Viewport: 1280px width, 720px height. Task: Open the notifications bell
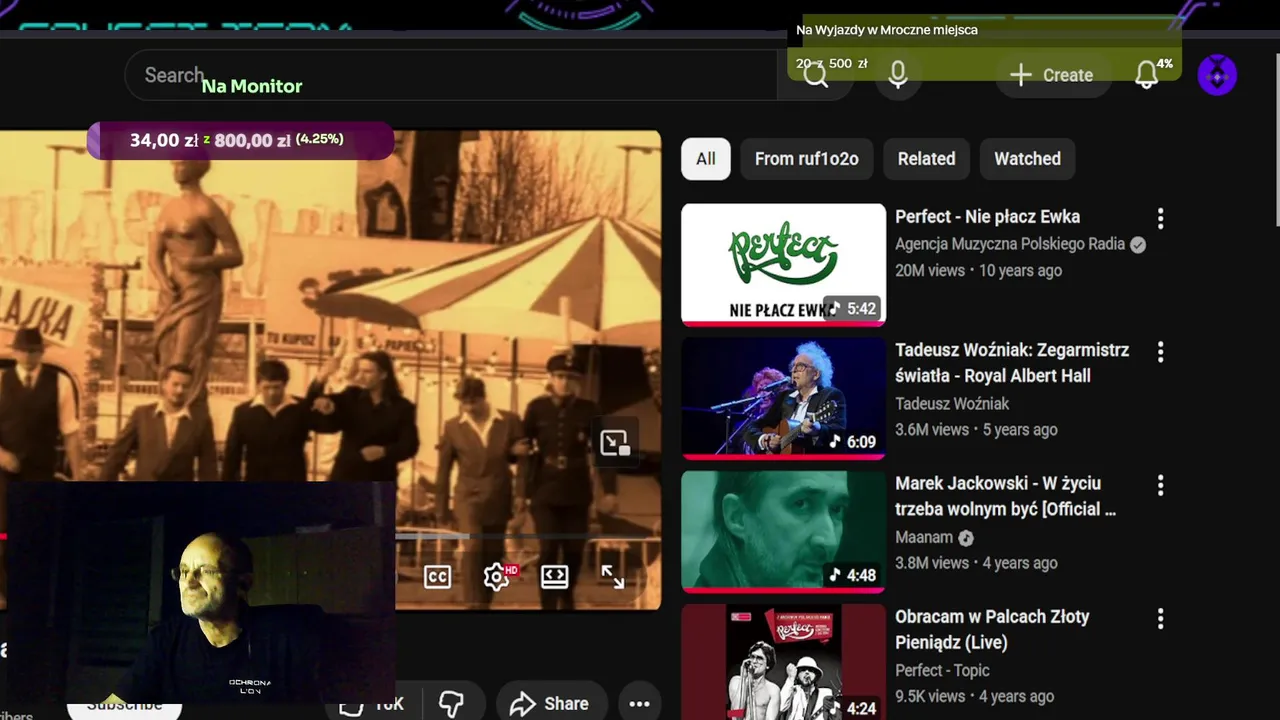[x=1147, y=75]
